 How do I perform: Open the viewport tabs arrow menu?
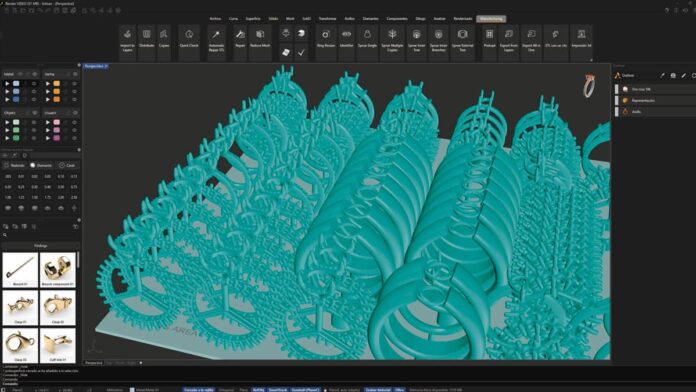(141, 363)
